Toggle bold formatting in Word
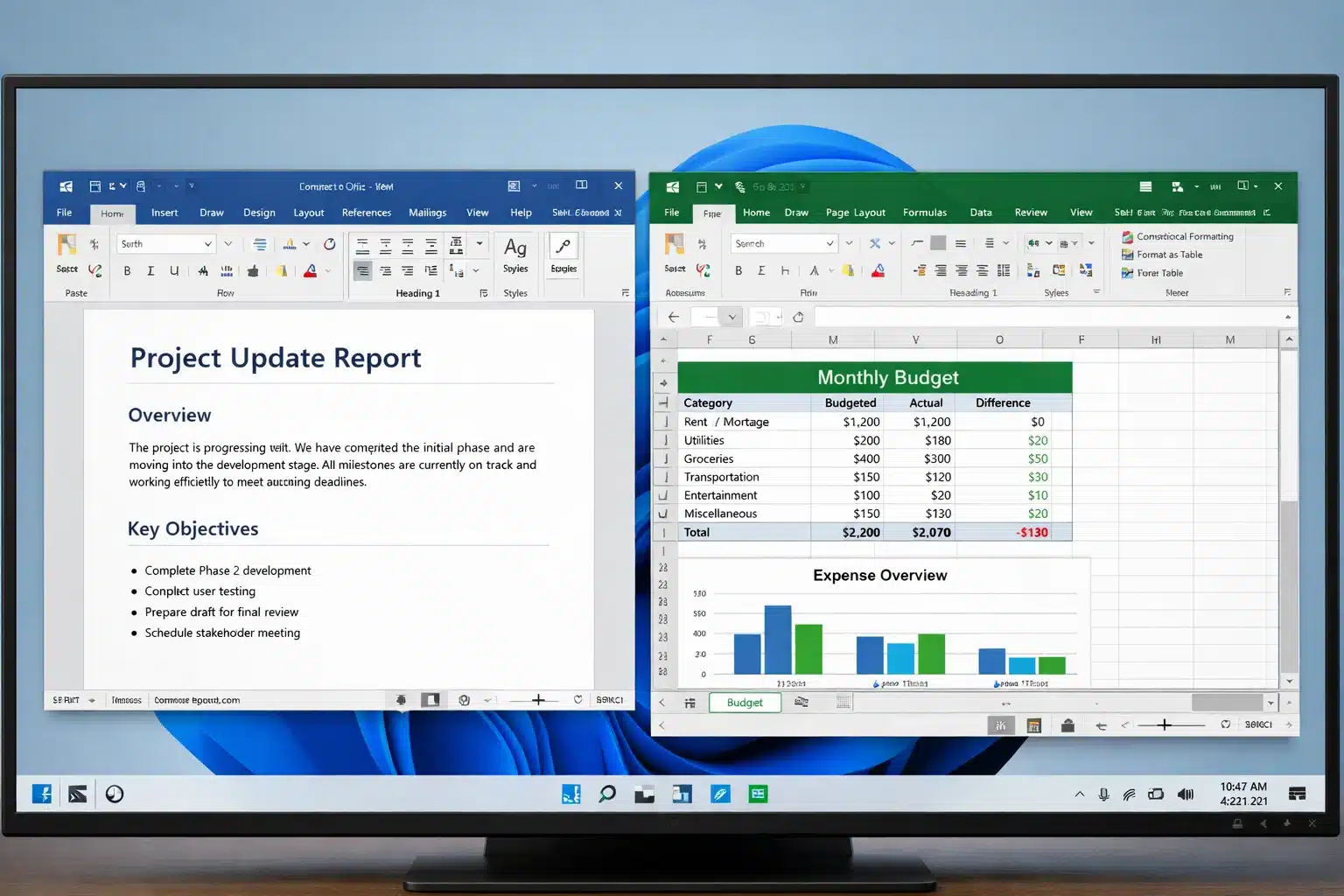The image size is (1344, 896). click(127, 270)
